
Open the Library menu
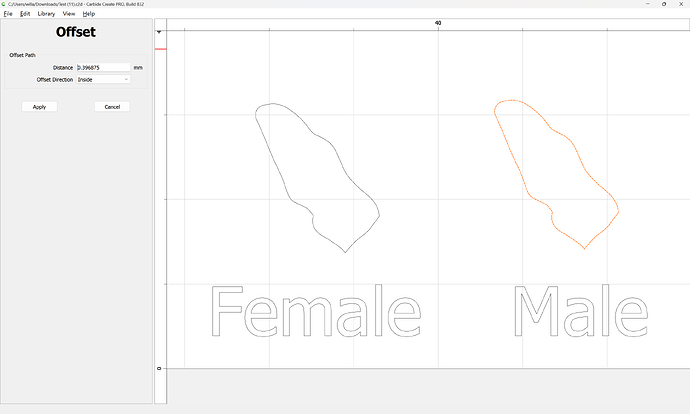tap(46, 14)
